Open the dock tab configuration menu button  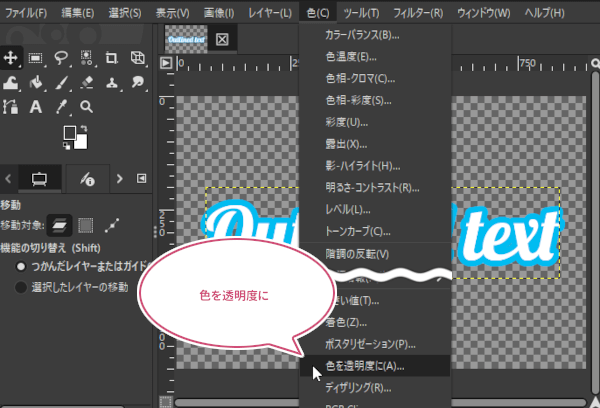[141, 178]
